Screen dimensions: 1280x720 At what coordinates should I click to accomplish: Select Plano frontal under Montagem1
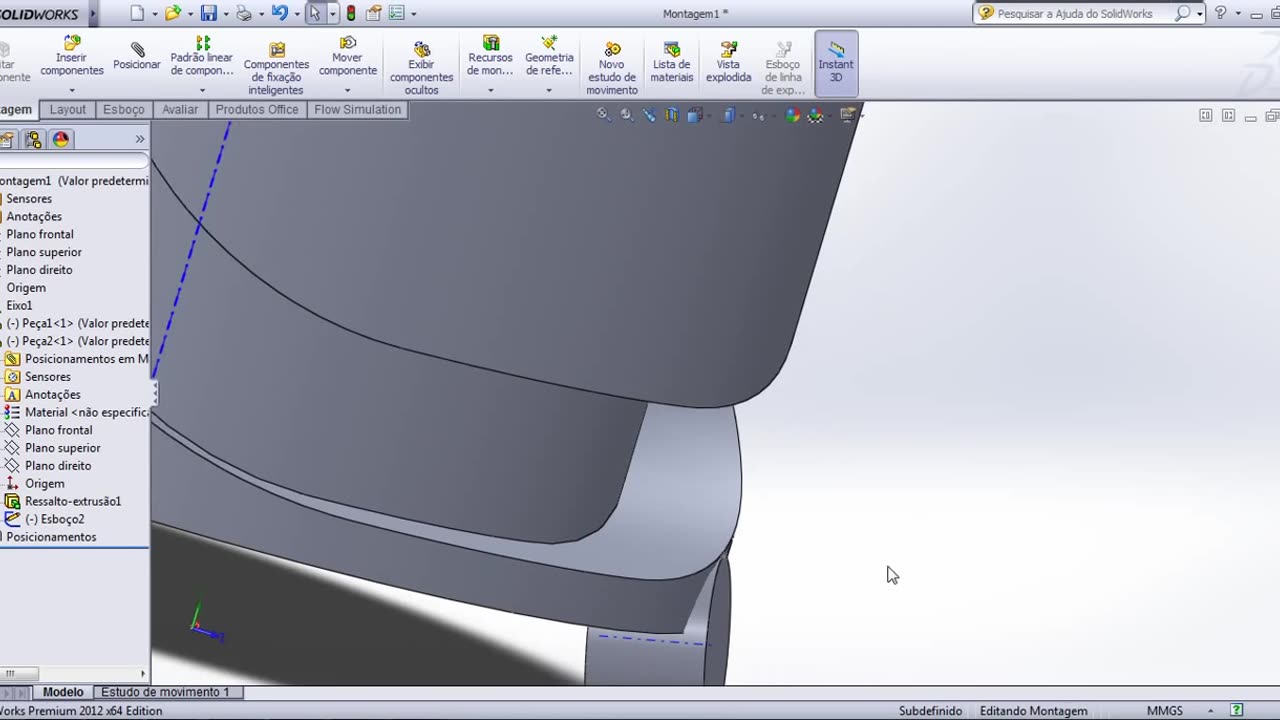point(40,234)
